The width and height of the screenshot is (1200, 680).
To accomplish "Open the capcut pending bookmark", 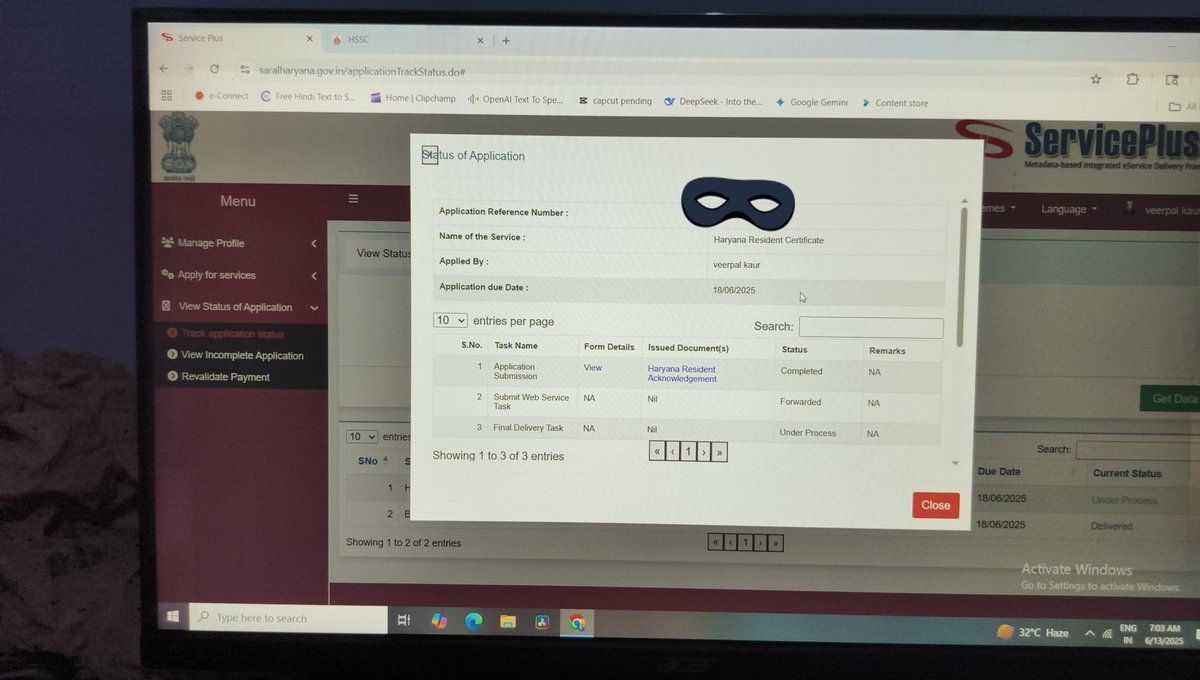I will click(x=615, y=101).
